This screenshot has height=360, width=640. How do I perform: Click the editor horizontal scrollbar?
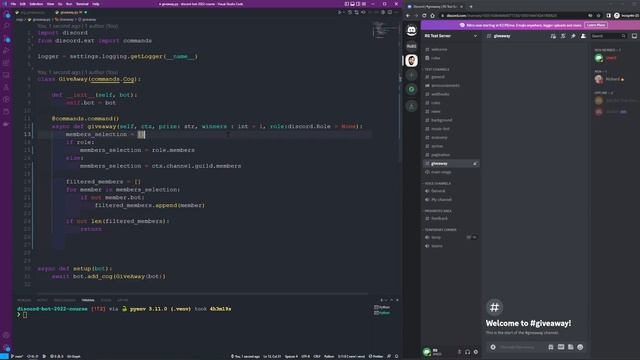click(x=203, y=293)
